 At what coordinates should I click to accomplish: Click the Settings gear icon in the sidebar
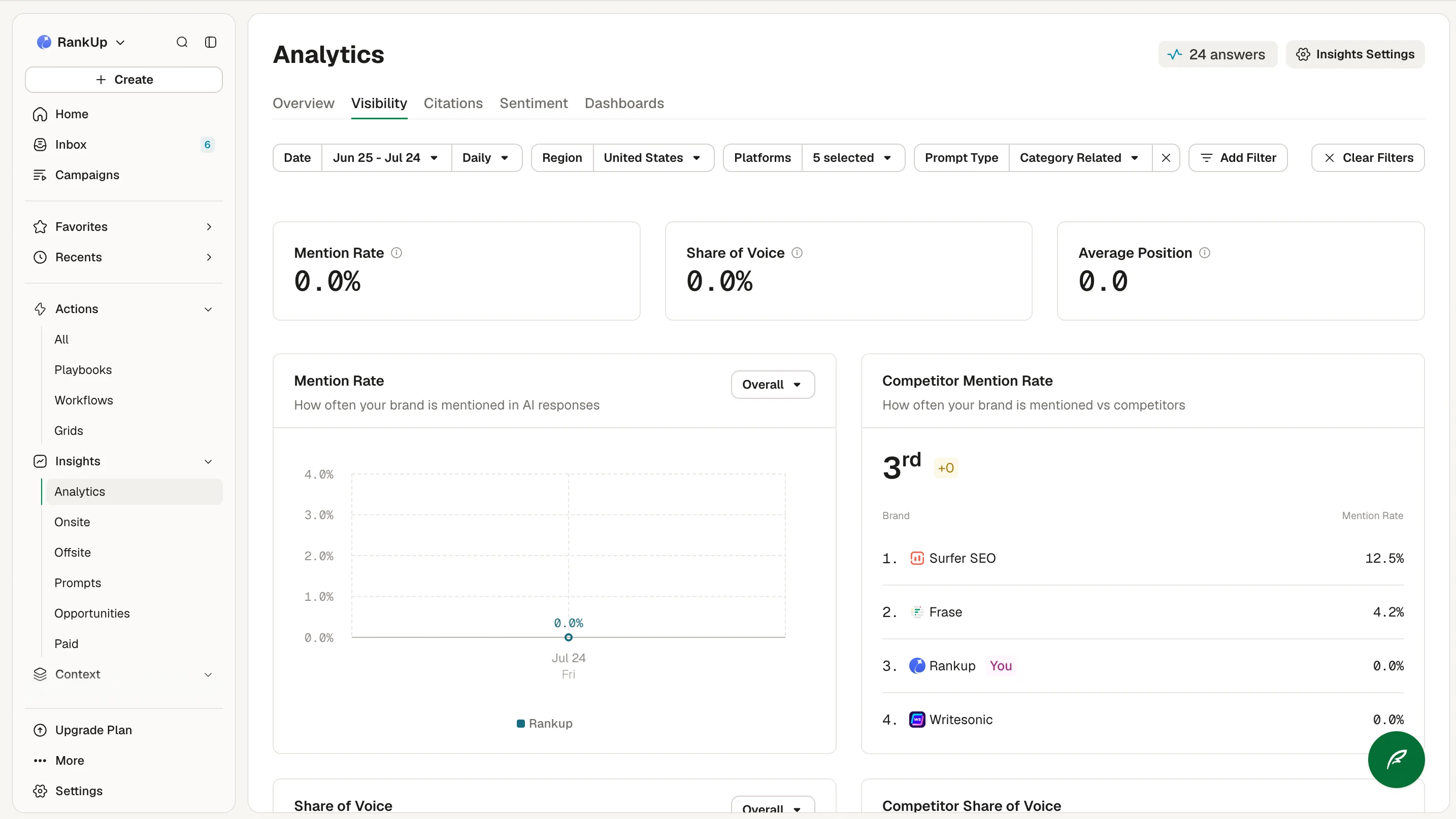[x=40, y=791]
